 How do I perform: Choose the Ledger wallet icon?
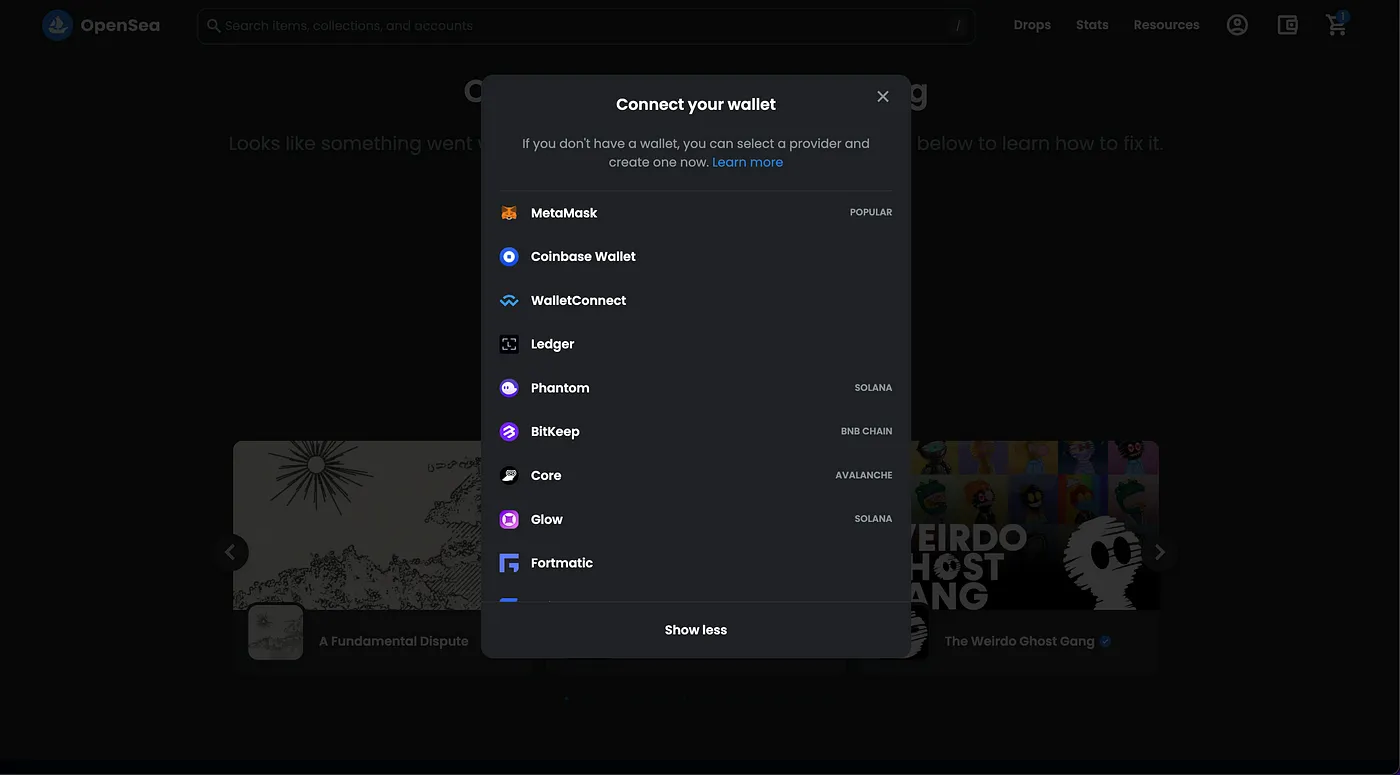pyautogui.click(x=509, y=344)
